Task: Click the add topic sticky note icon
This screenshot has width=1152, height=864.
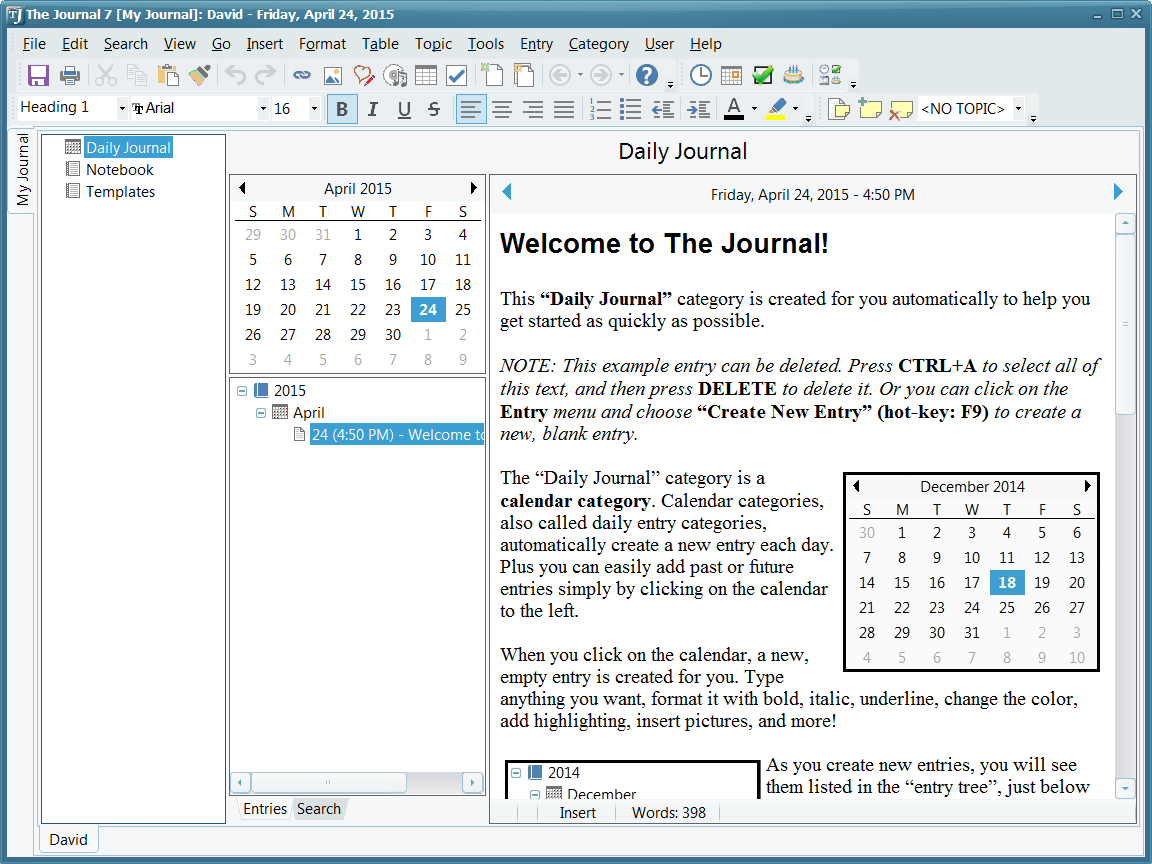Action: (x=870, y=109)
